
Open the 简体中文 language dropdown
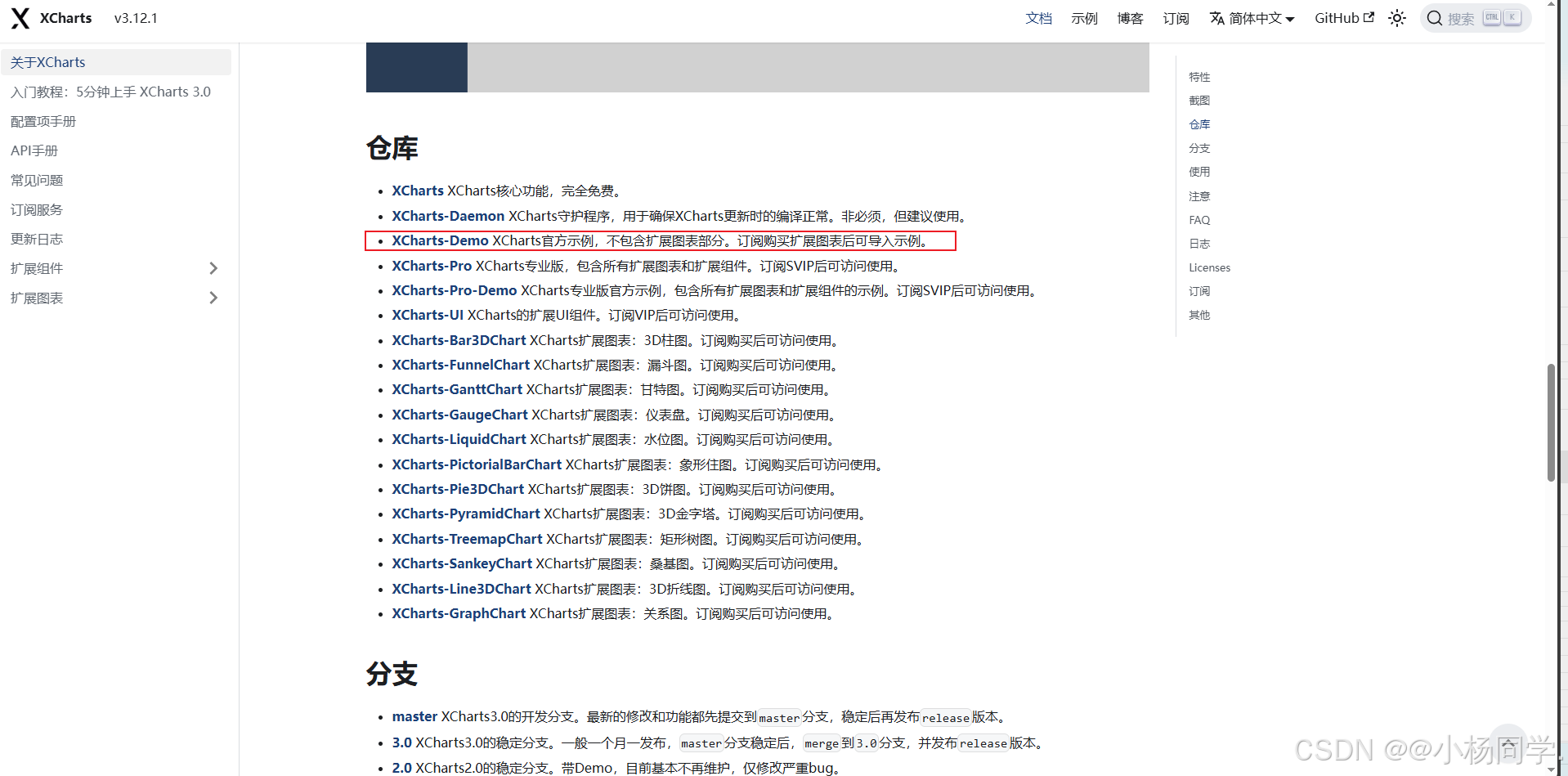point(1252,18)
